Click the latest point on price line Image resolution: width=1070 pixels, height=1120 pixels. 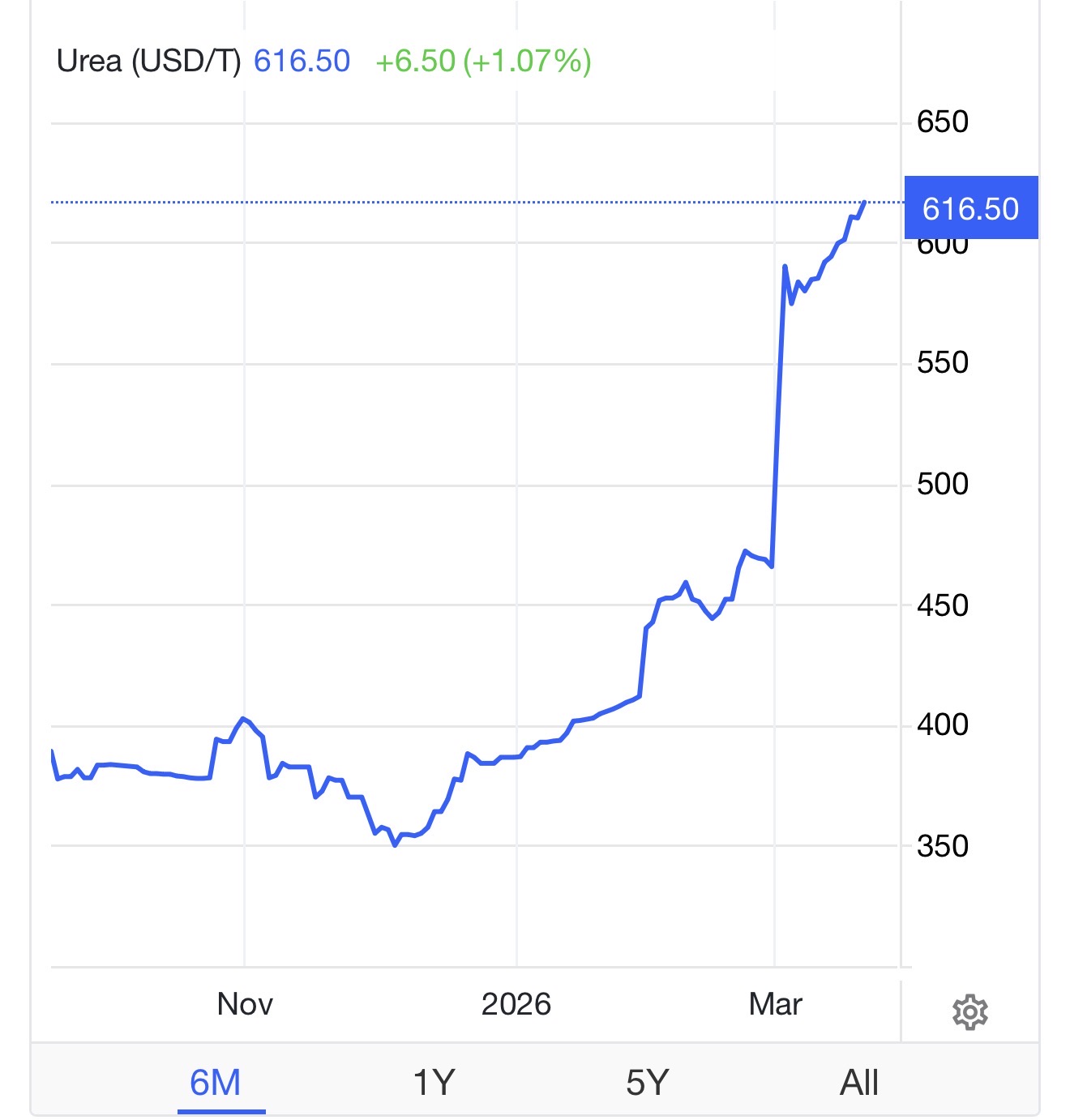[x=865, y=202]
